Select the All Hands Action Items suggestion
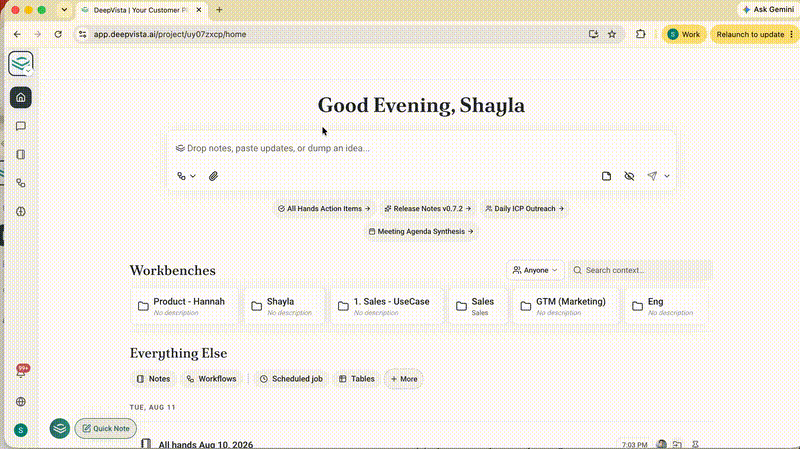 [x=324, y=209]
